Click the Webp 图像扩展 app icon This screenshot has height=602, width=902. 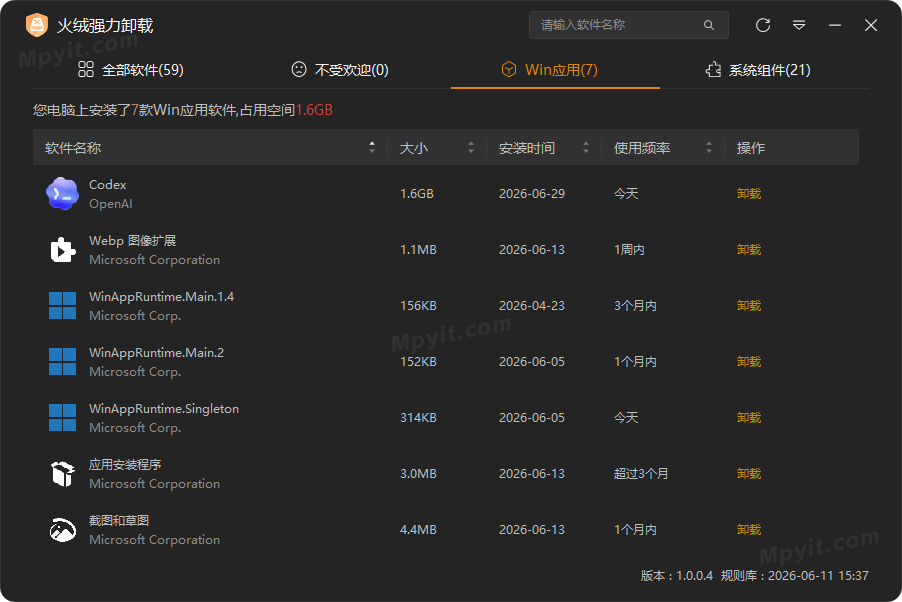pyautogui.click(x=62, y=250)
